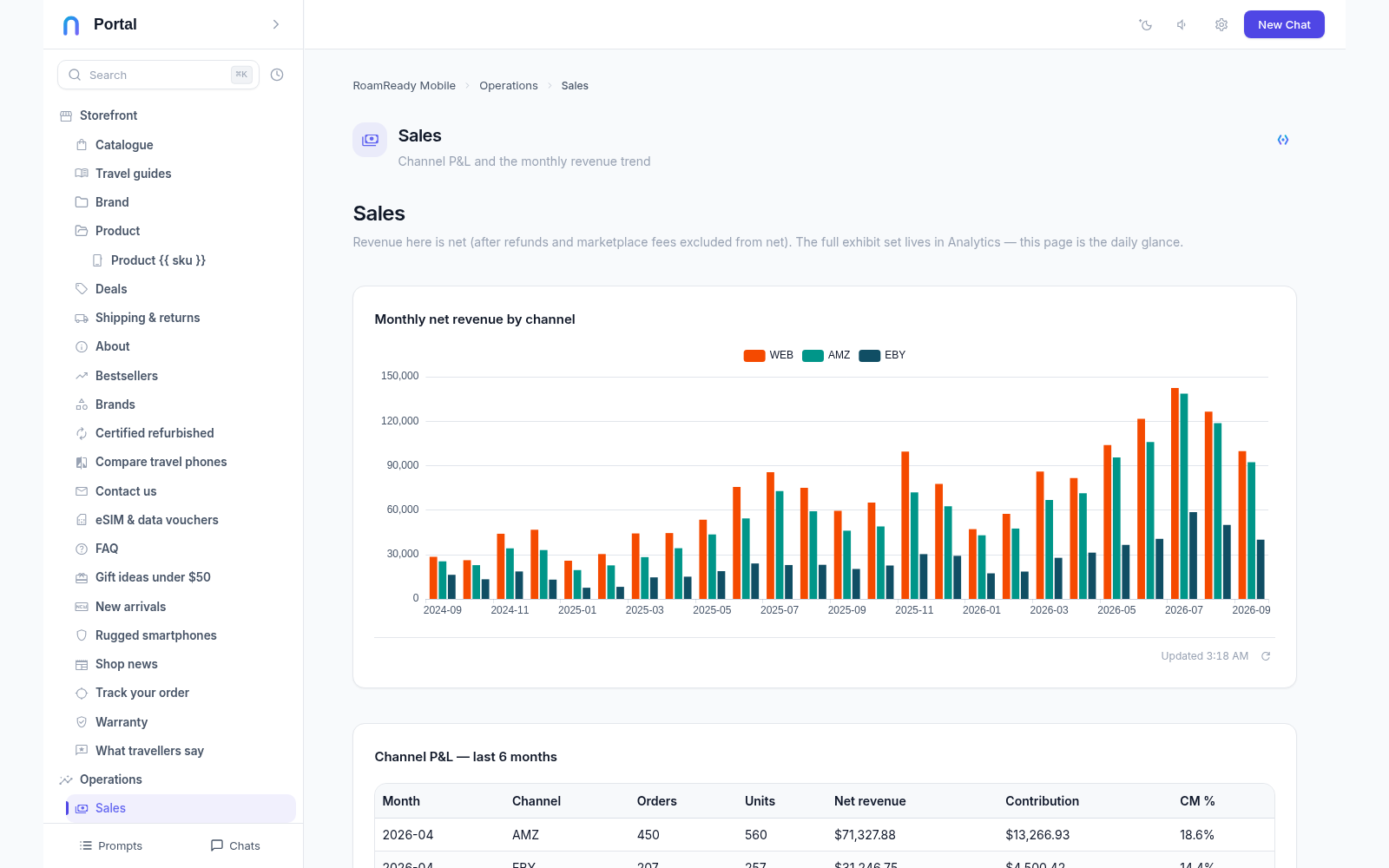Select Track your order

click(142, 693)
